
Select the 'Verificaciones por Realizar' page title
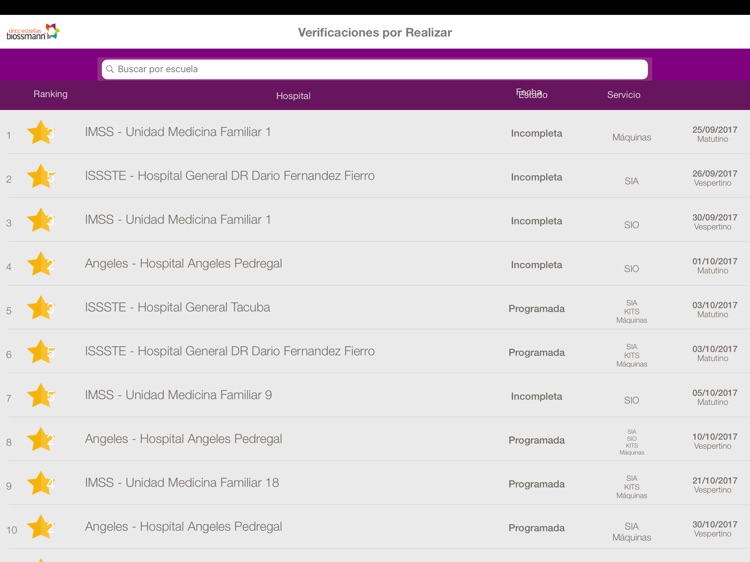point(375,33)
